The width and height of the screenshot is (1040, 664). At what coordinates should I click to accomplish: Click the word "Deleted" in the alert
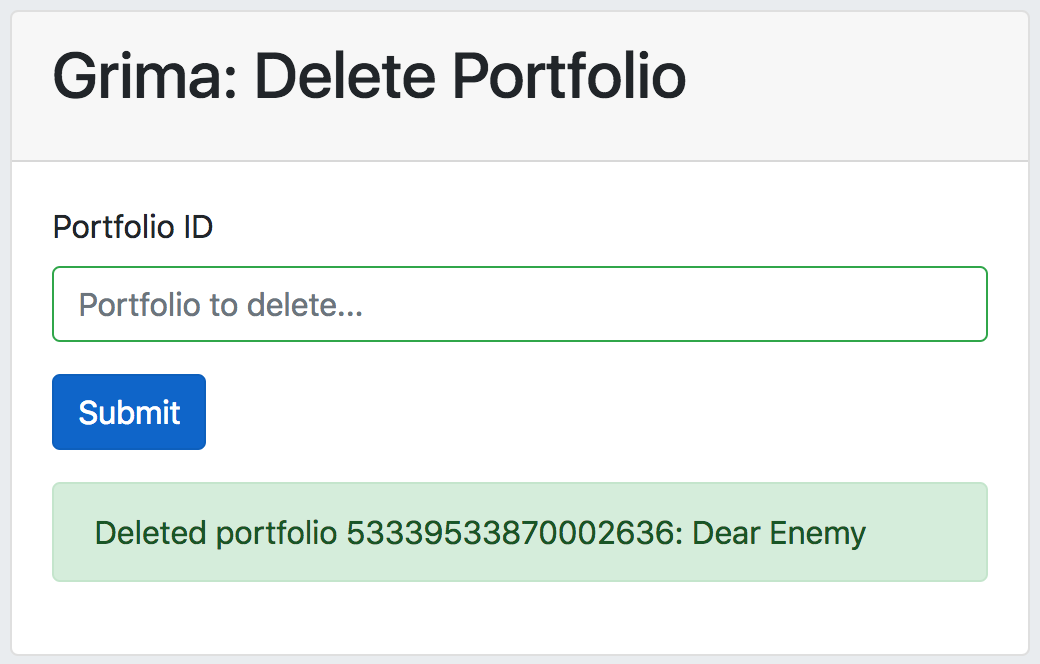pyautogui.click(x=151, y=533)
